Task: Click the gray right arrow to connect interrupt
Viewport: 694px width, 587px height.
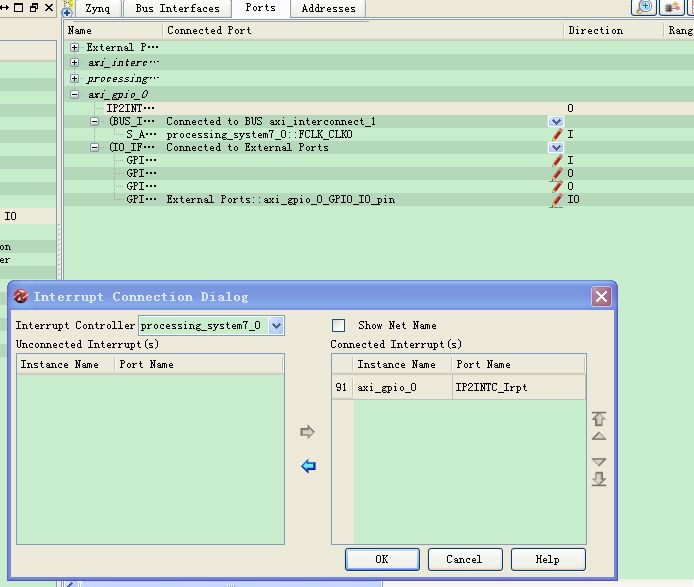Action: coord(308,432)
